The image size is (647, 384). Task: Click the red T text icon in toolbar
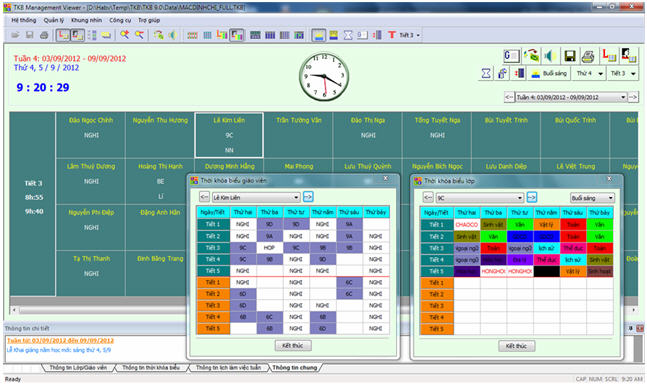[x=392, y=35]
